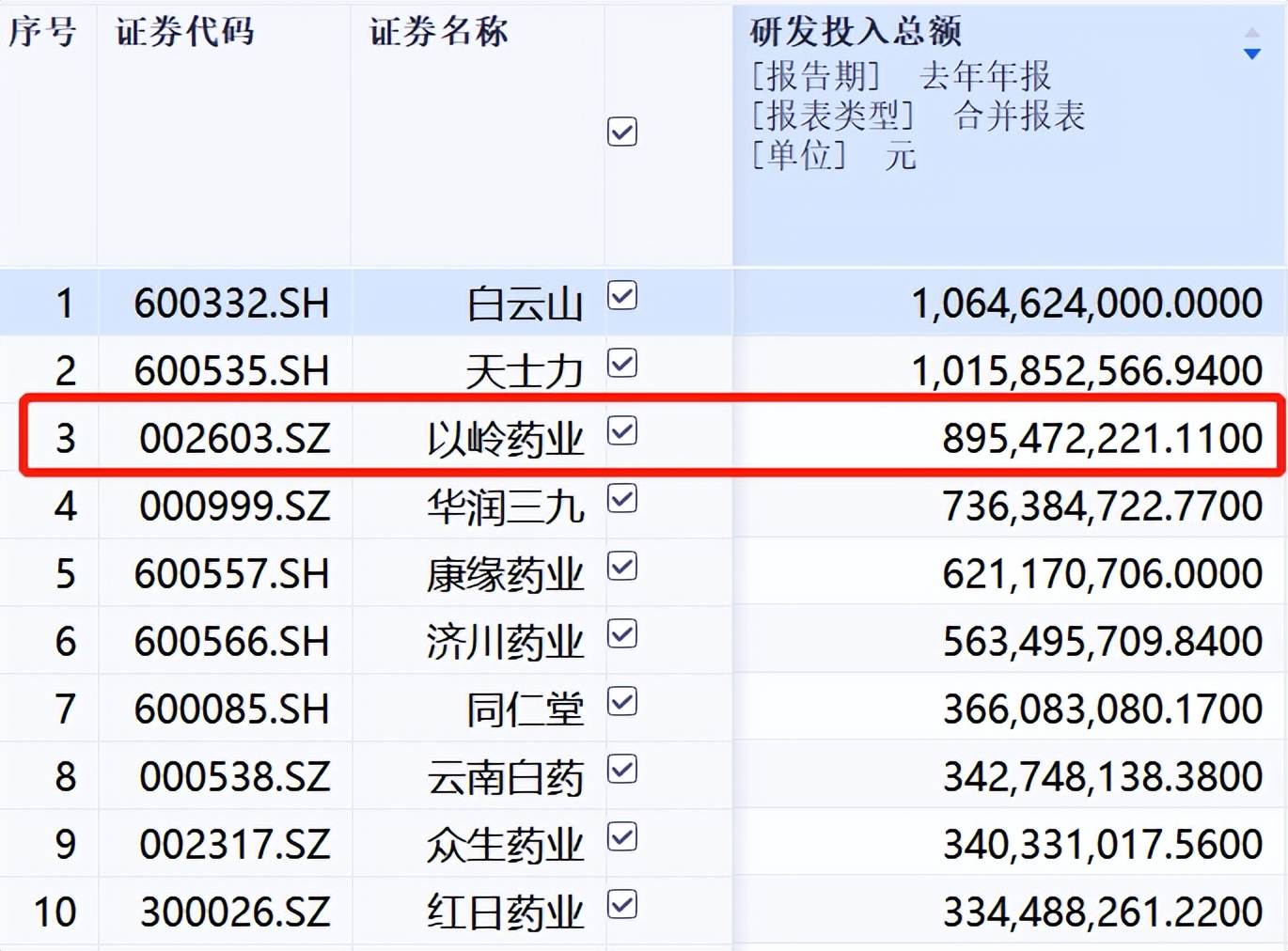Screen dimensions: 1288x951
Task: Toggle the checkbox for 华润三九
Action: coord(623,499)
